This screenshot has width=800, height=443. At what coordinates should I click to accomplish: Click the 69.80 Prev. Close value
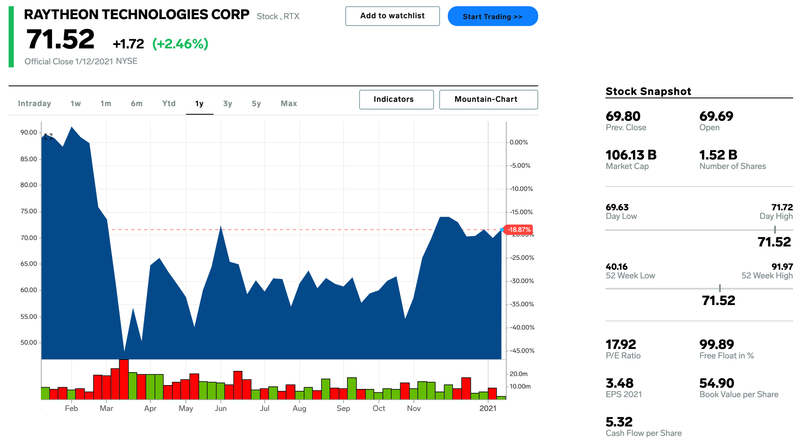(622, 116)
